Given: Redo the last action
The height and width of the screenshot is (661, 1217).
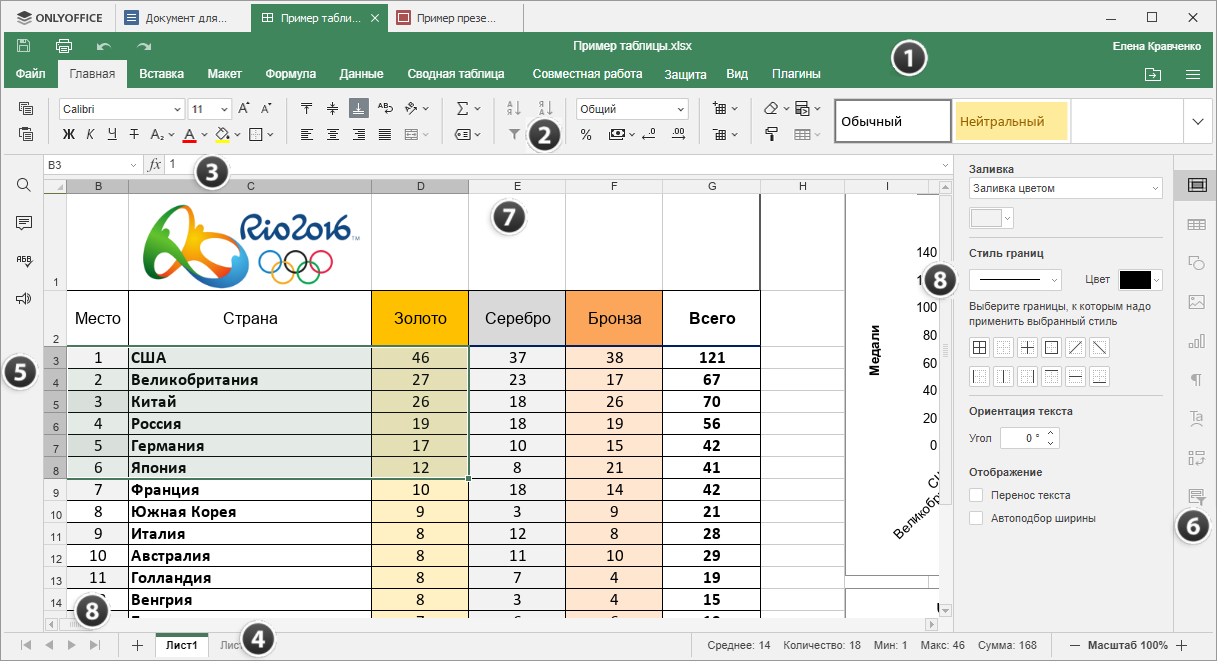Looking at the screenshot, I should pos(144,46).
